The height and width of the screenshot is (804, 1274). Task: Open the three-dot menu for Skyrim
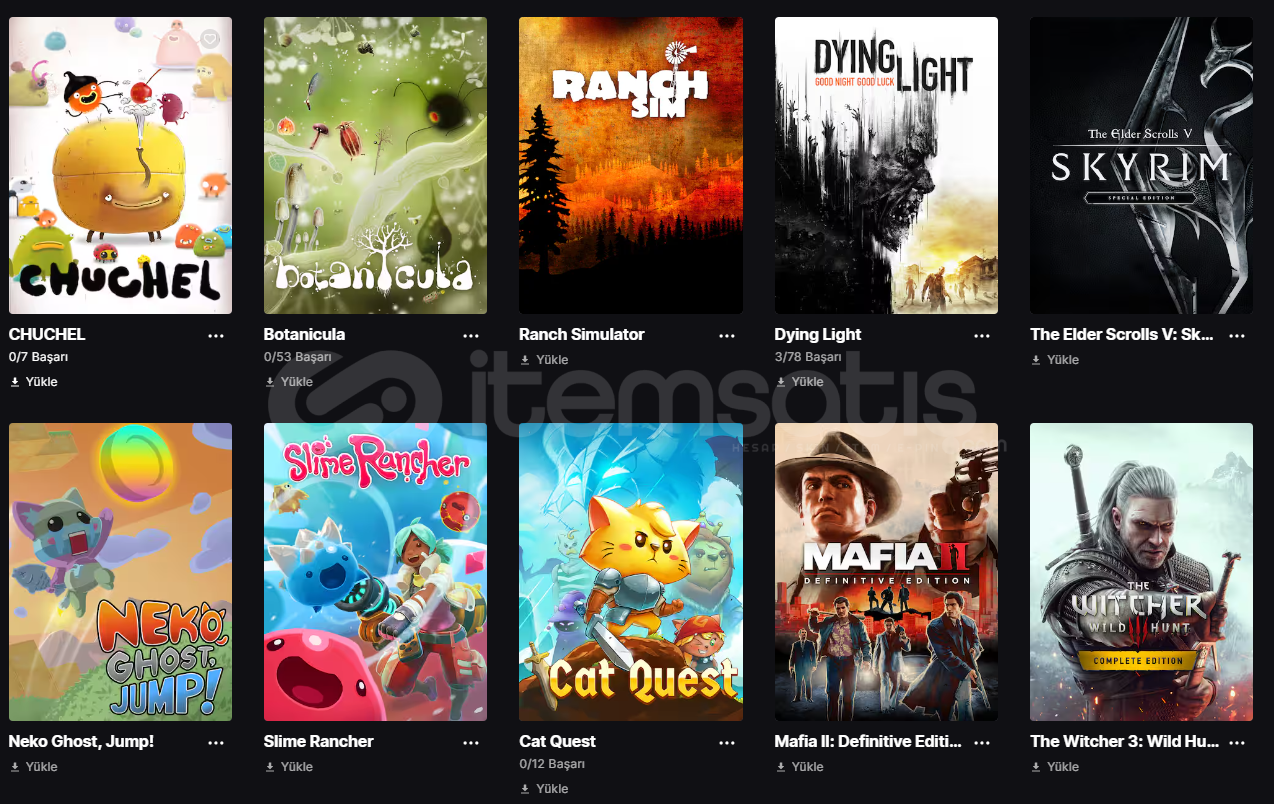click(1237, 335)
